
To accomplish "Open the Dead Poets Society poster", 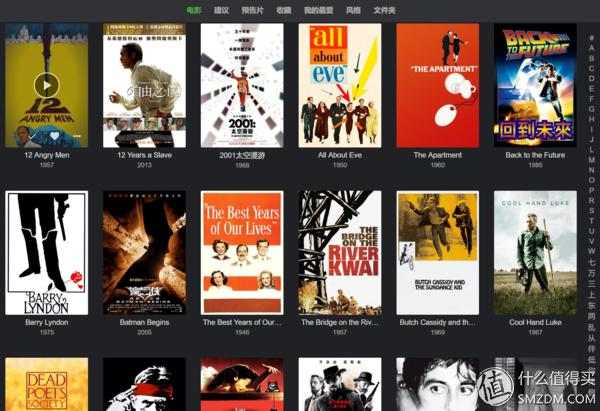I will [47, 384].
